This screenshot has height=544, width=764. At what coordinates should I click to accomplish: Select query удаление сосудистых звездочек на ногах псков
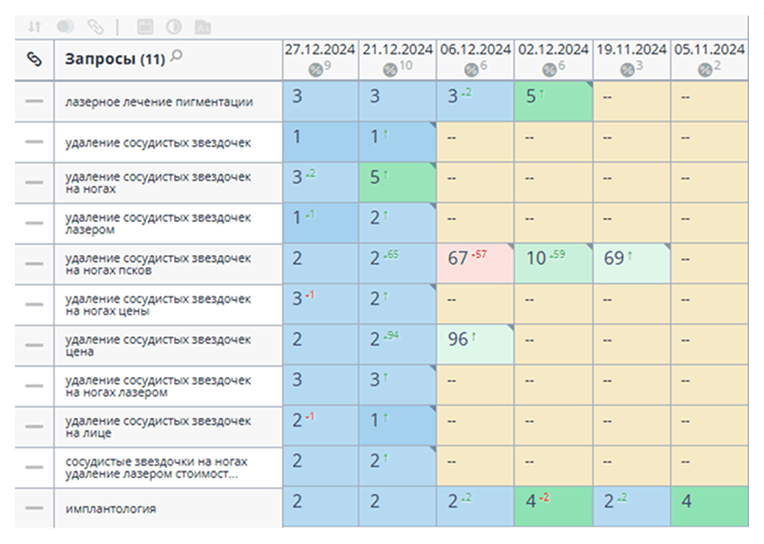pyautogui.click(x=158, y=264)
